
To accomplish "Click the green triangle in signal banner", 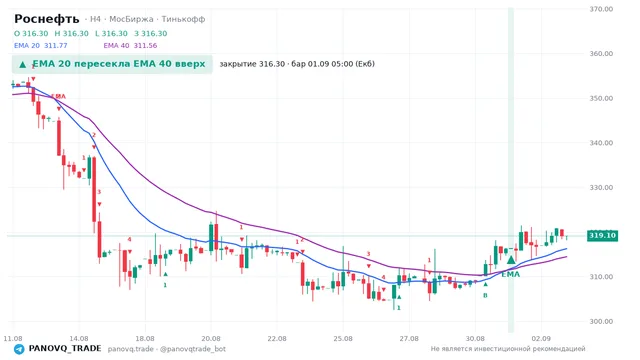I will [23, 64].
